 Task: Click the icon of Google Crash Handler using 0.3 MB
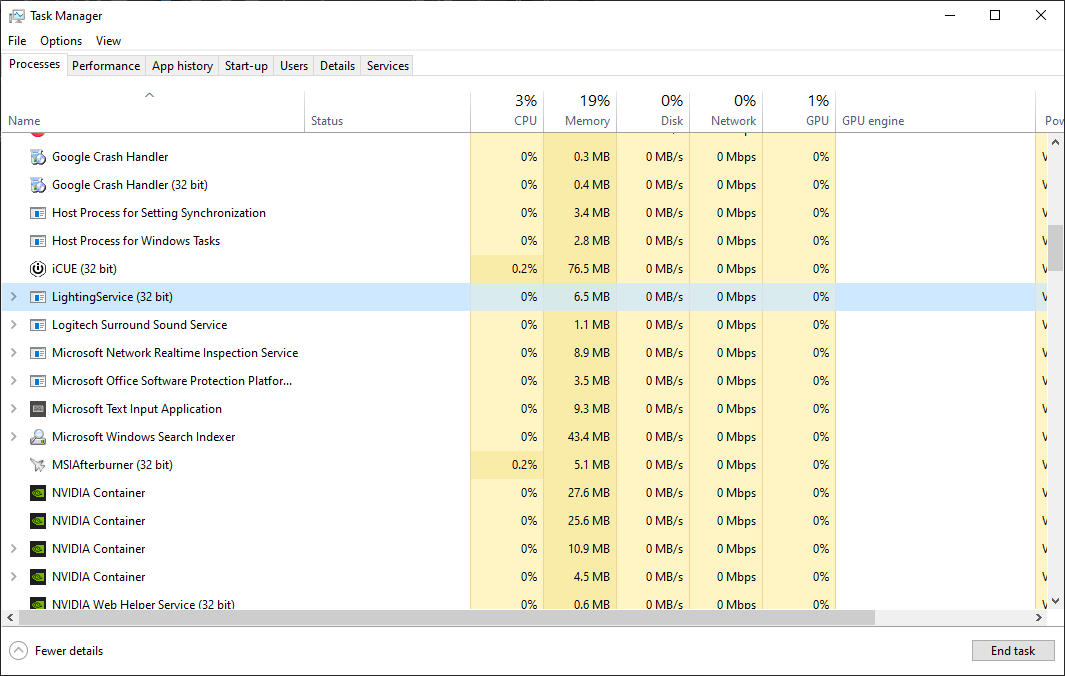[x=38, y=157]
